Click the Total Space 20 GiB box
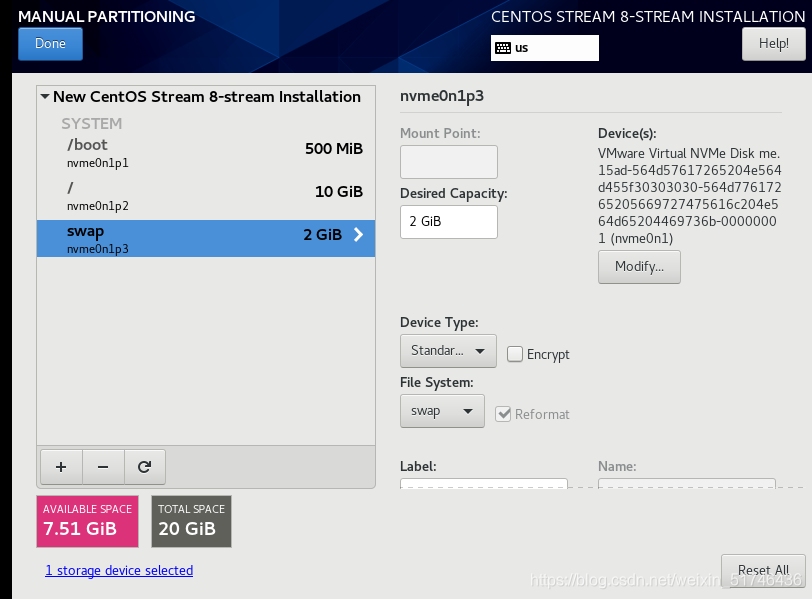The image size is (812, 599). pos(191,521)
